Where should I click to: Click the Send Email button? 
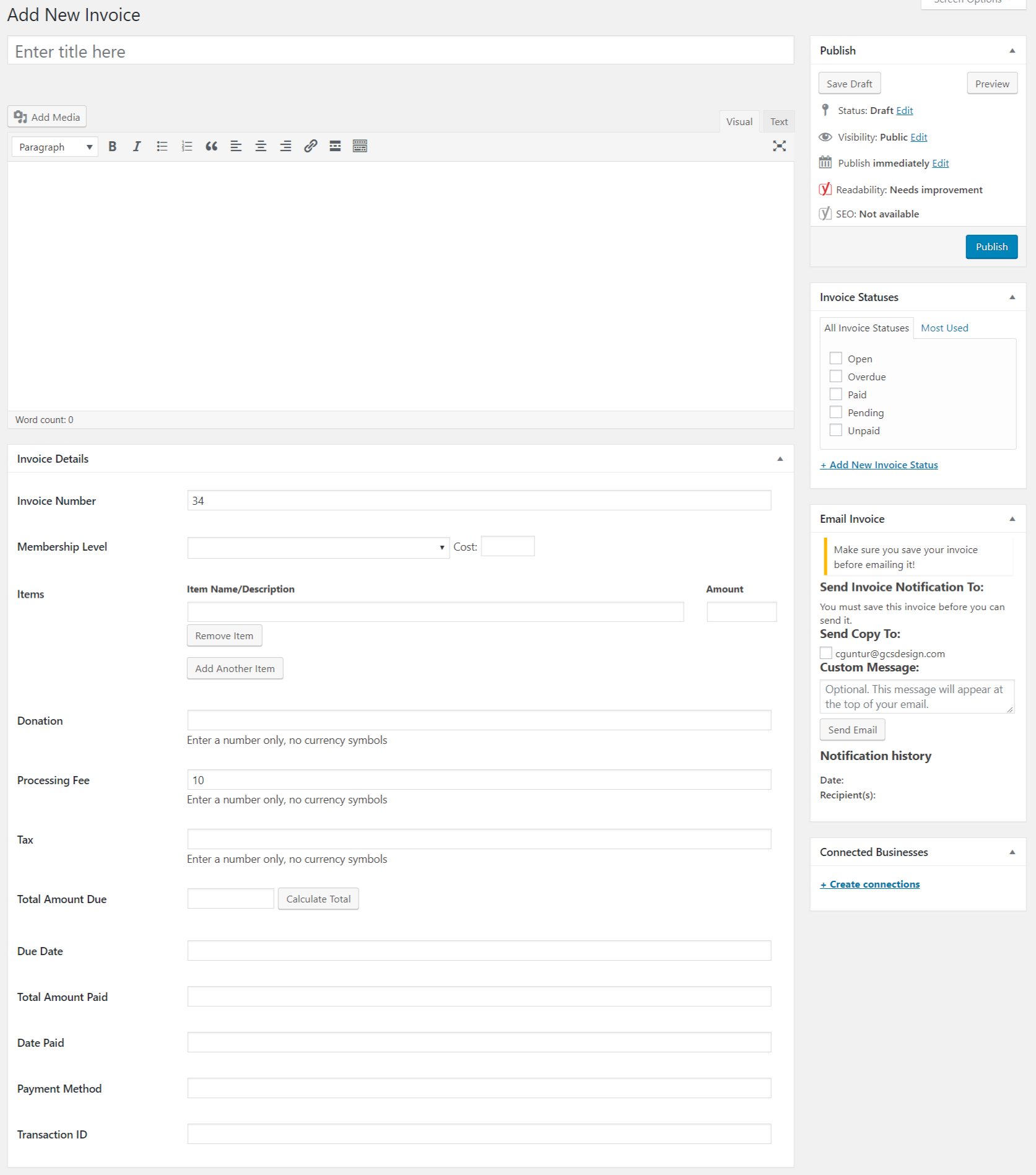(852, 730)
